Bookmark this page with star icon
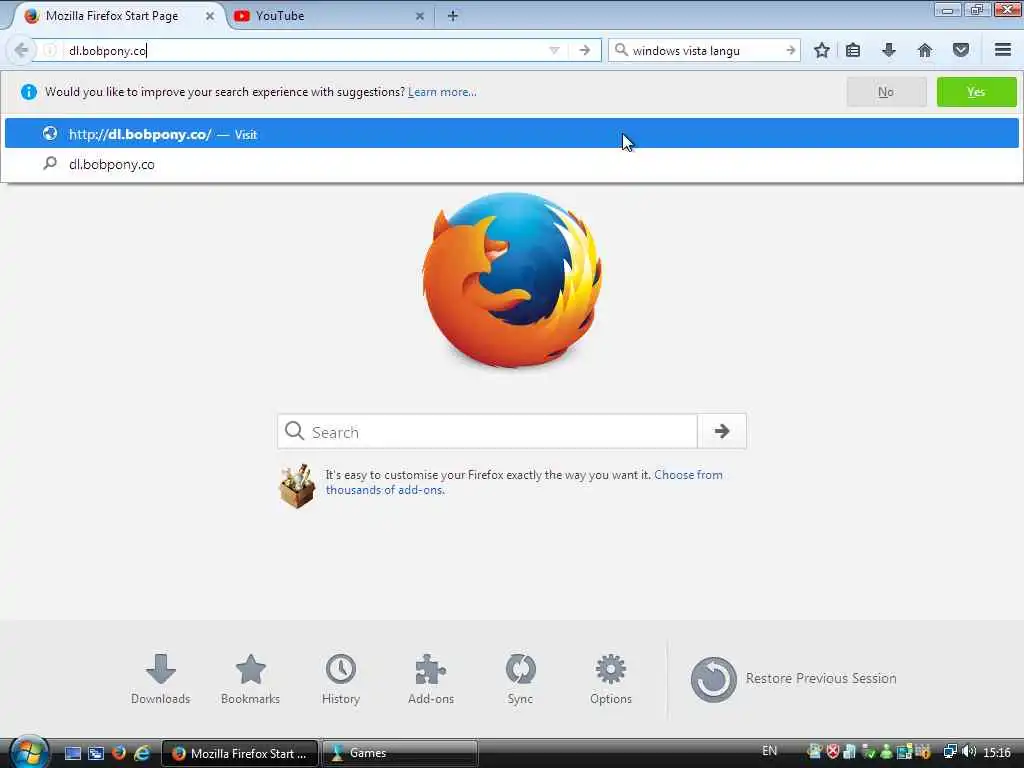 click(822, 50)
